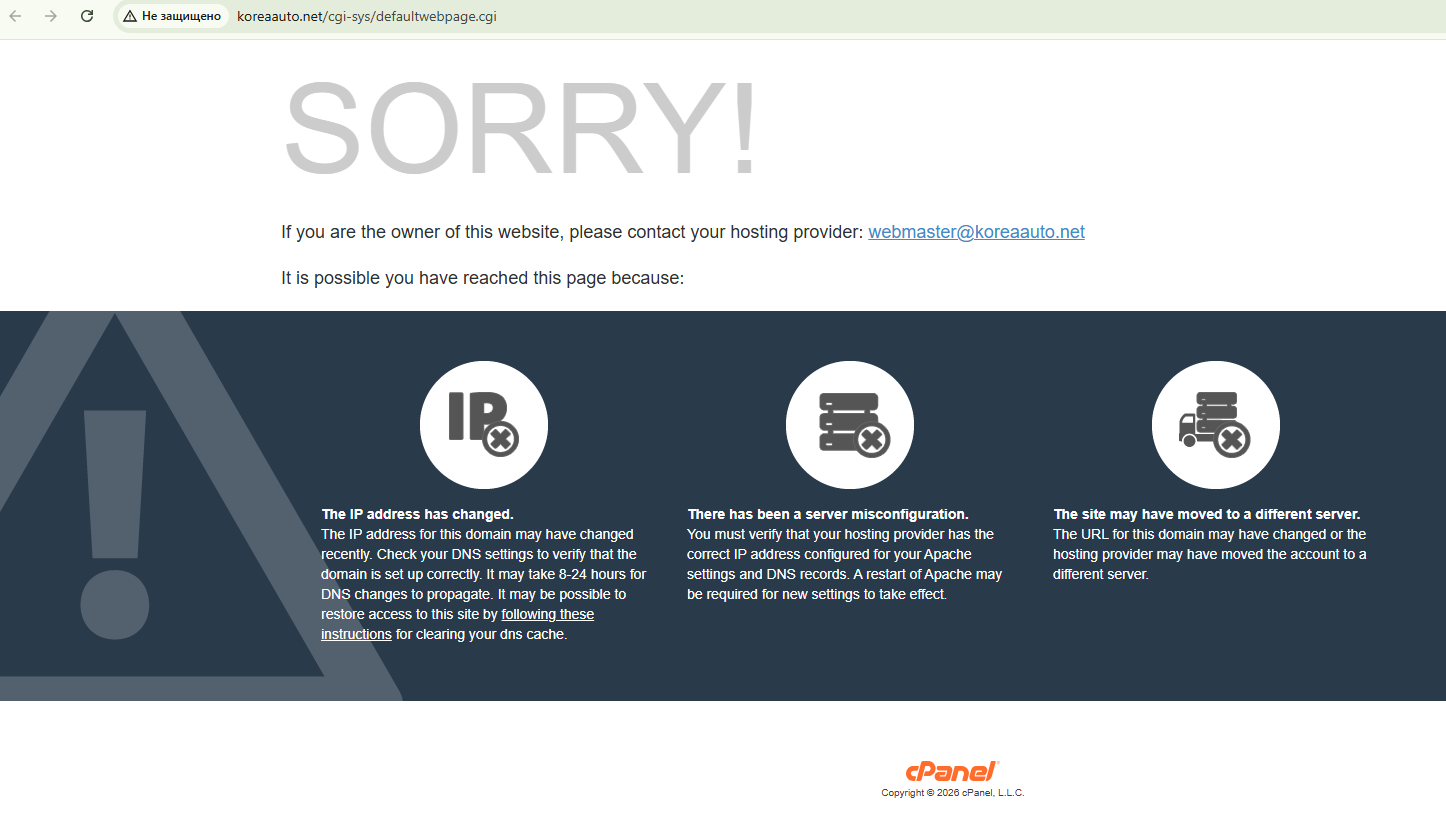Click the browser forward arrow

click(x=51, y=16)
